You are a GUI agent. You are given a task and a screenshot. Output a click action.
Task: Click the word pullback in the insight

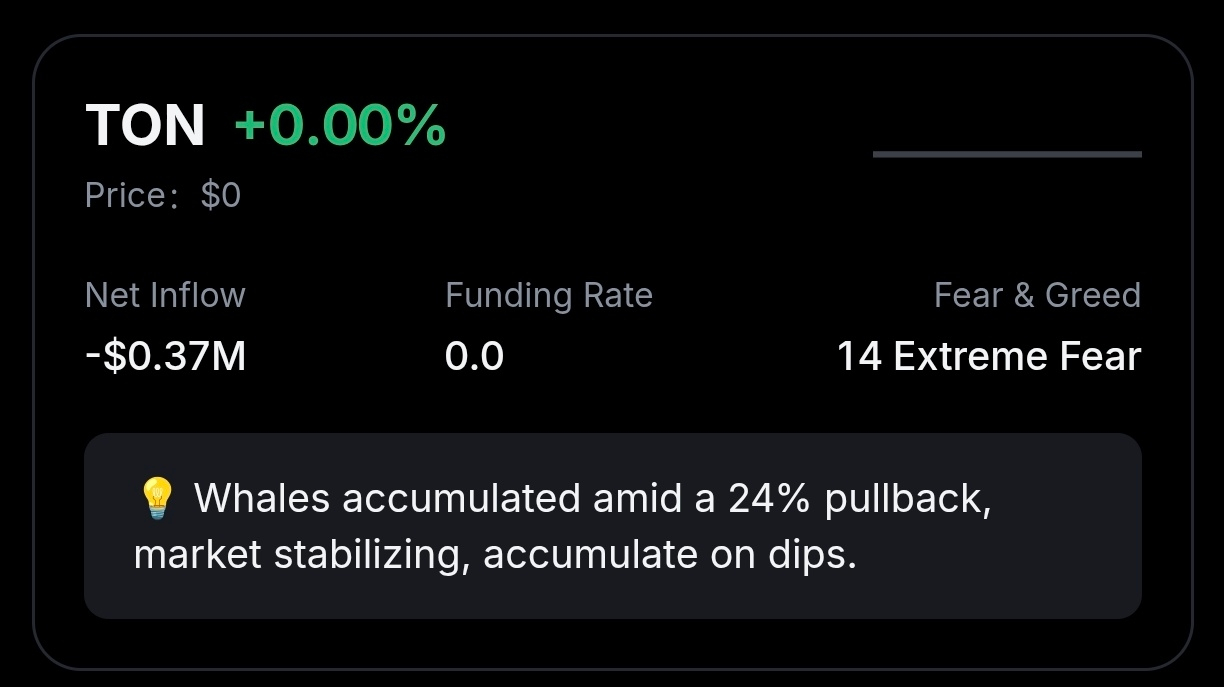click(907, 497)
